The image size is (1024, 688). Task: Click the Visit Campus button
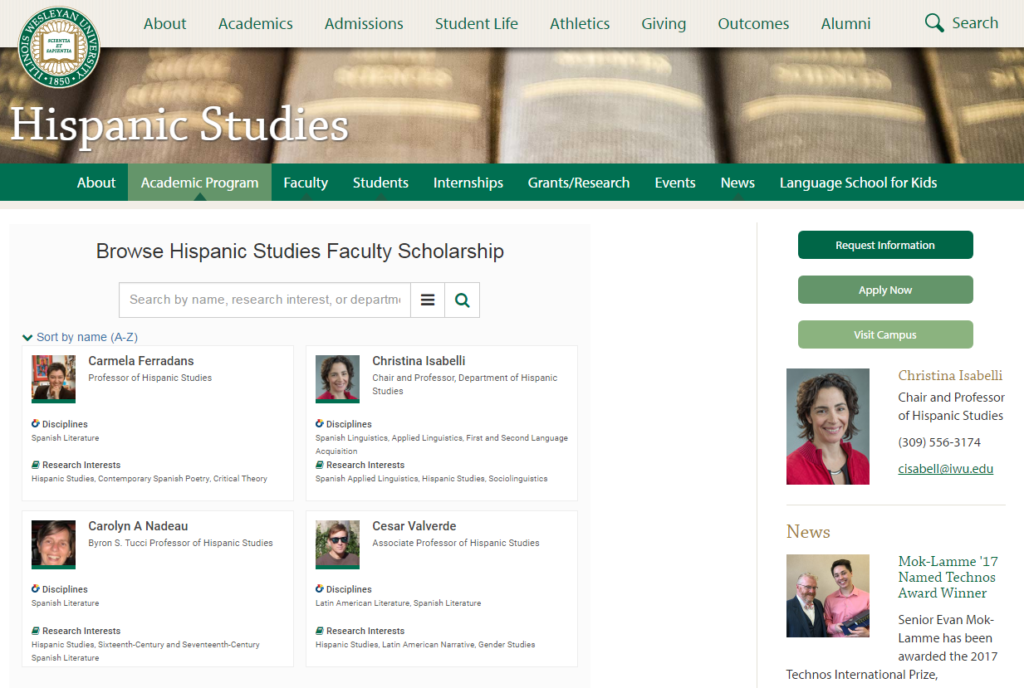tap(885, 335)
